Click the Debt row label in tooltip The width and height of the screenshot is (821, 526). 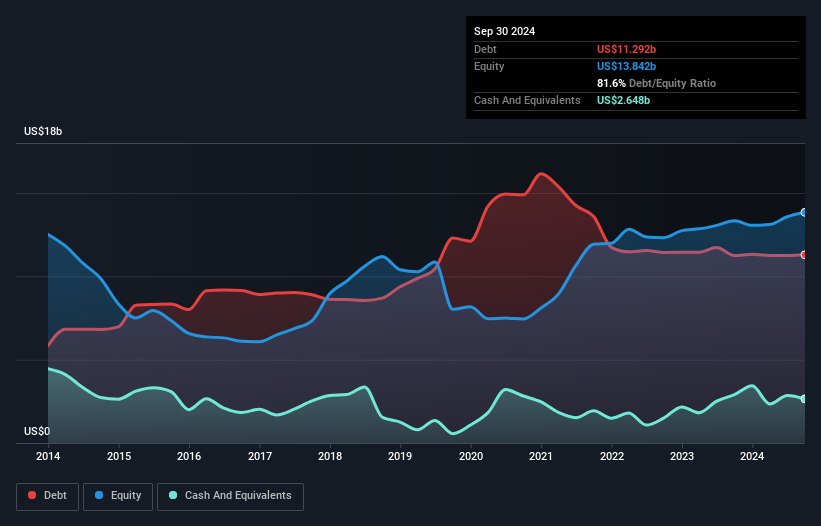(x=485, y=49)
